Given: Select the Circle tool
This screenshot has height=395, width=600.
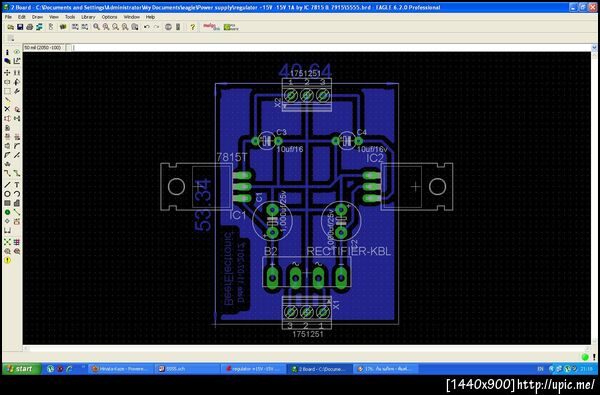Looking at the screenshot, I should 7,194.
